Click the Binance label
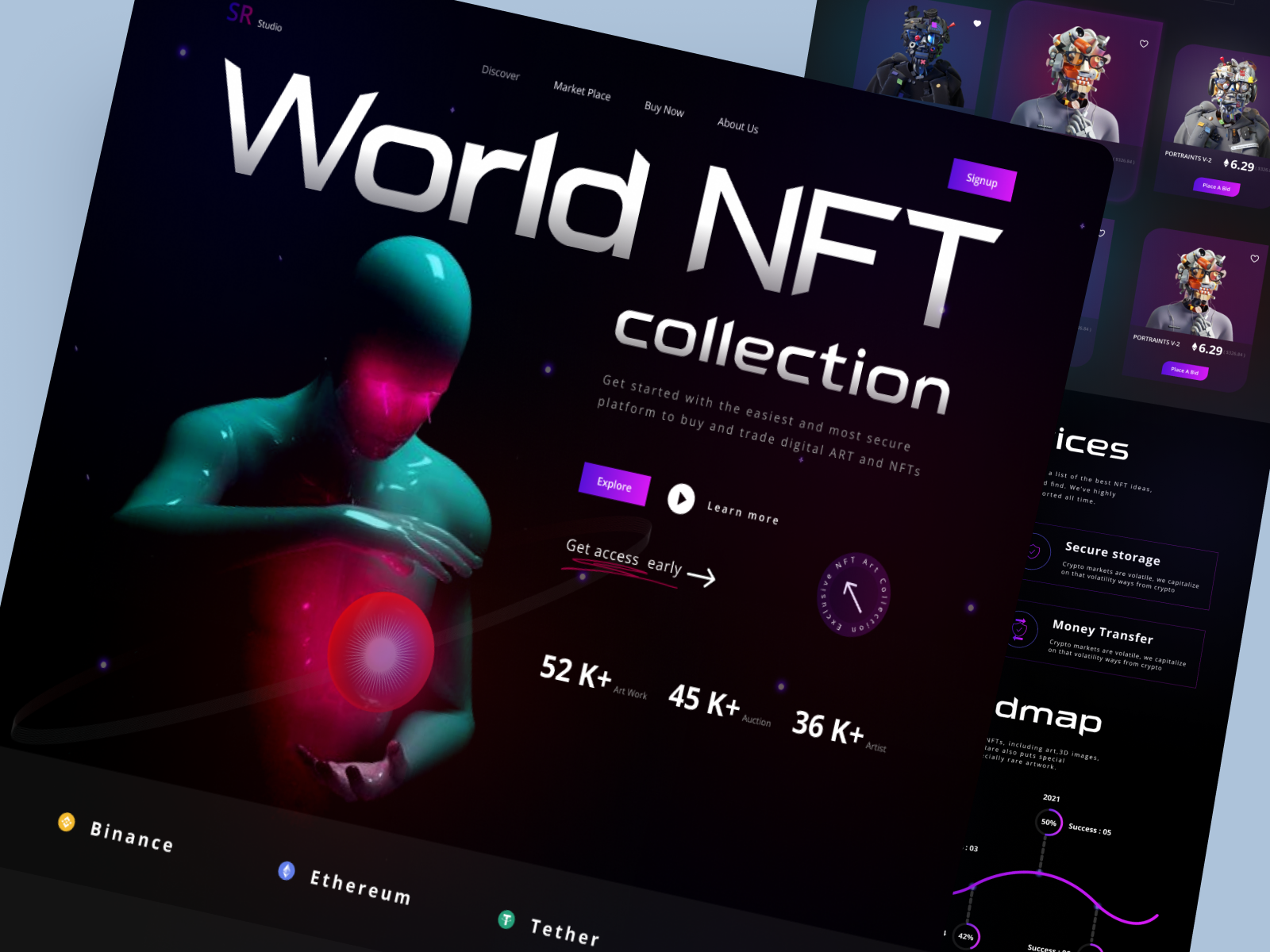 pyautogui.click(x=132, y=836)
